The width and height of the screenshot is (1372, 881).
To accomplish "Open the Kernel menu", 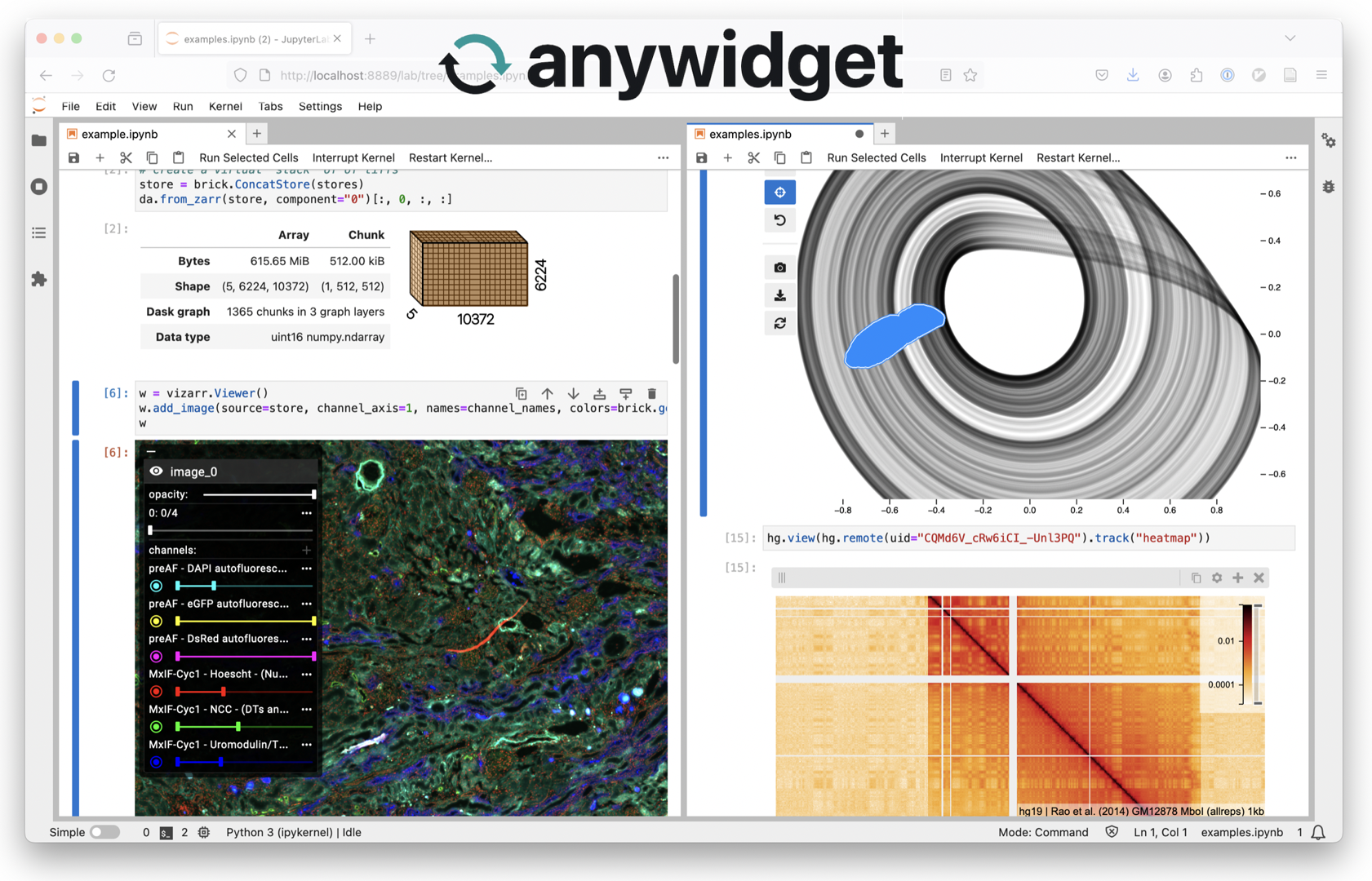I will click(225, 106).
